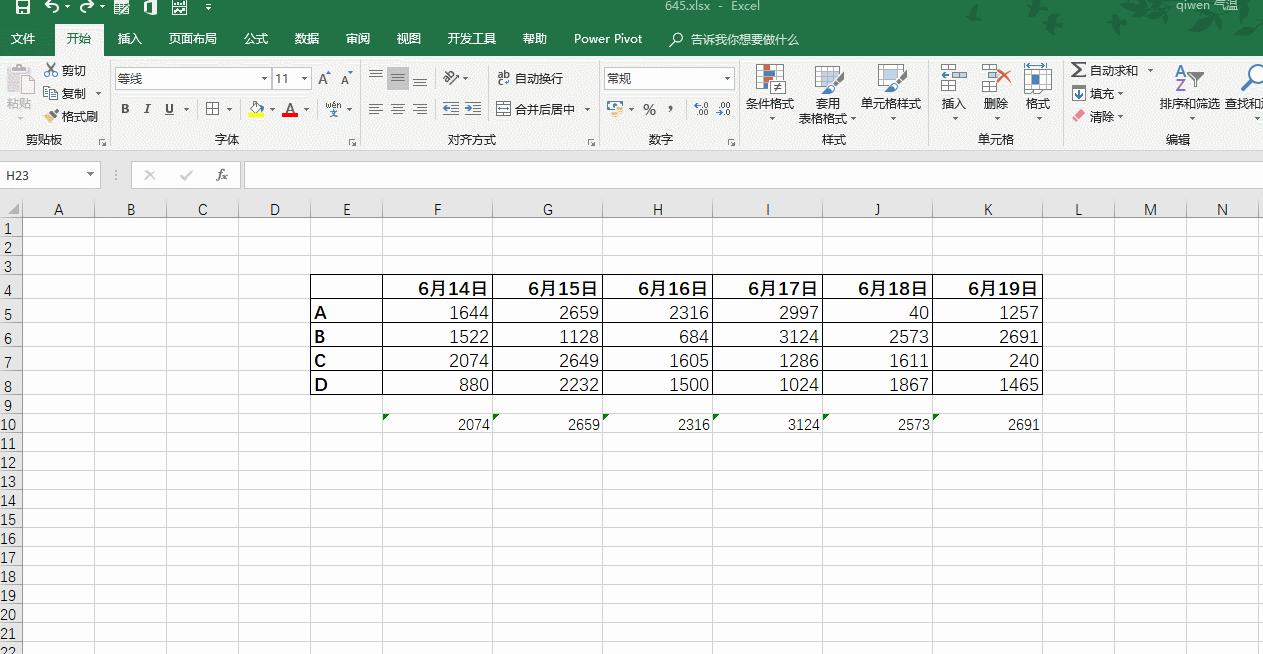Align text to the right
This screenshot has height=654, width=1263.
click(420, 109)
